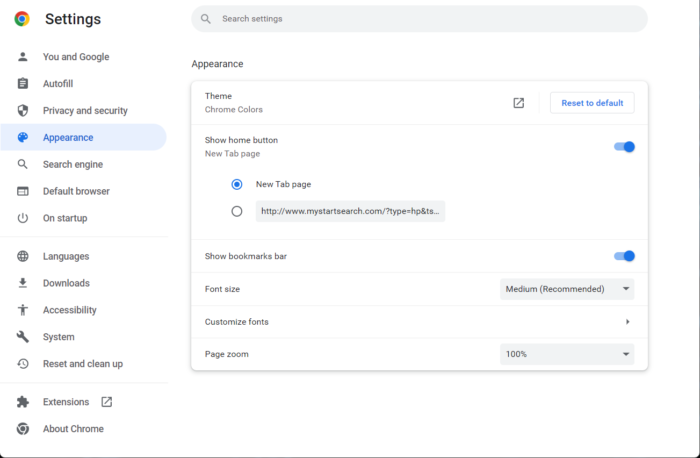
Task: Click the Search engine magnifier icon
Action: 22,164
